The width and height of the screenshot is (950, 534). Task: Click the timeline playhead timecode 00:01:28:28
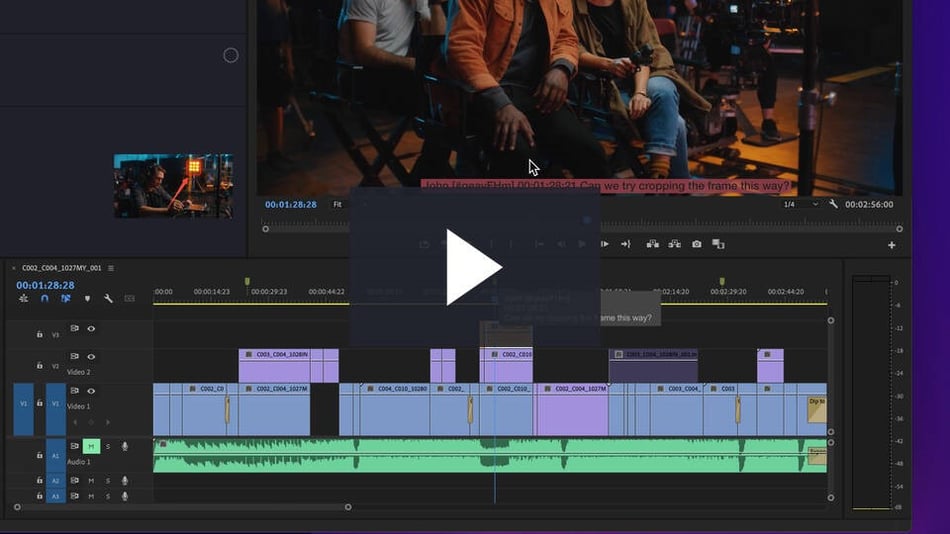tap(45, 285)
